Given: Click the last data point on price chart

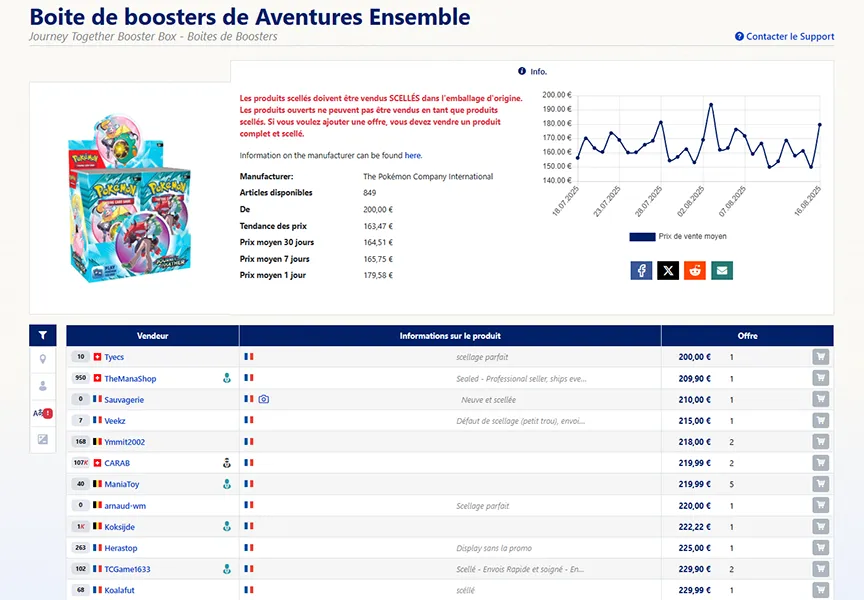Looking at the screenshot, I should tap(819, 125).
